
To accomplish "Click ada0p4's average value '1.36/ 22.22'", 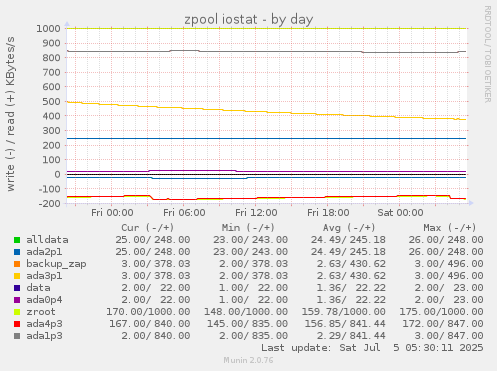I will coord(351,300).
